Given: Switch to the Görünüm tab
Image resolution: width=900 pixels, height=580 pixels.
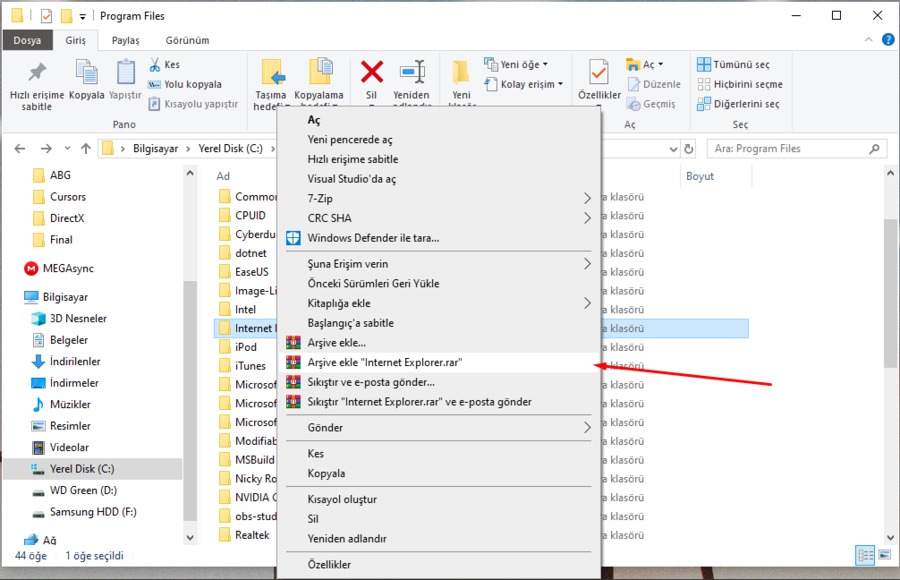Looking at the screenshot, I should 188,40.
